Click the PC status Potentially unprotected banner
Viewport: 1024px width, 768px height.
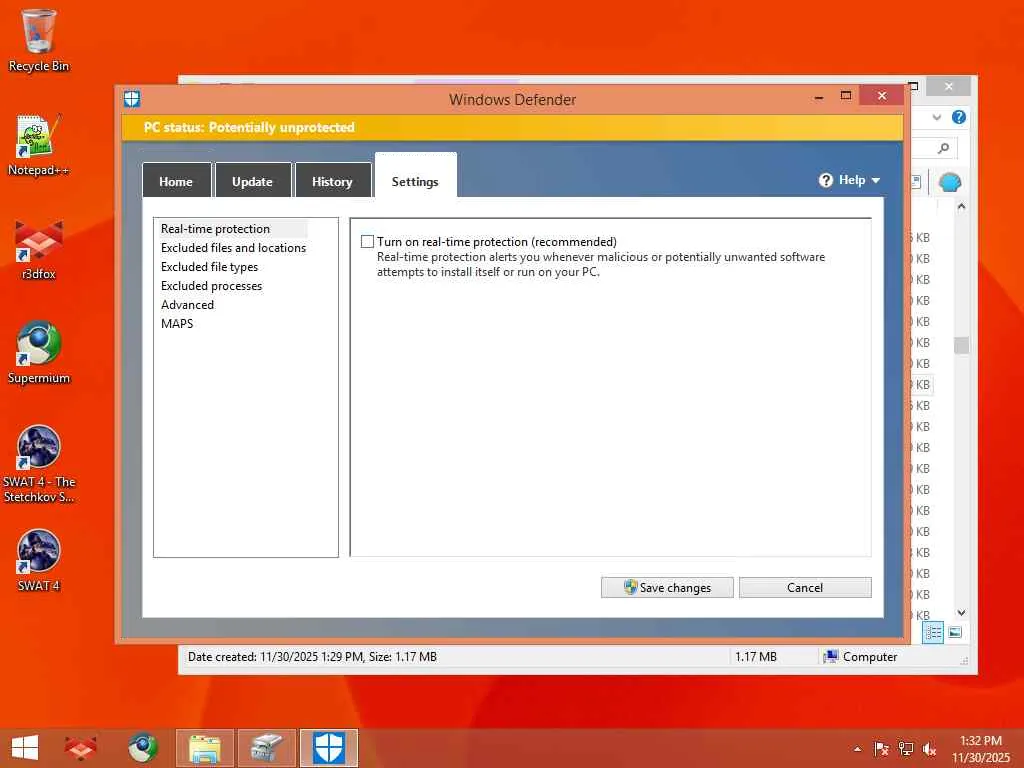(513, 127)
